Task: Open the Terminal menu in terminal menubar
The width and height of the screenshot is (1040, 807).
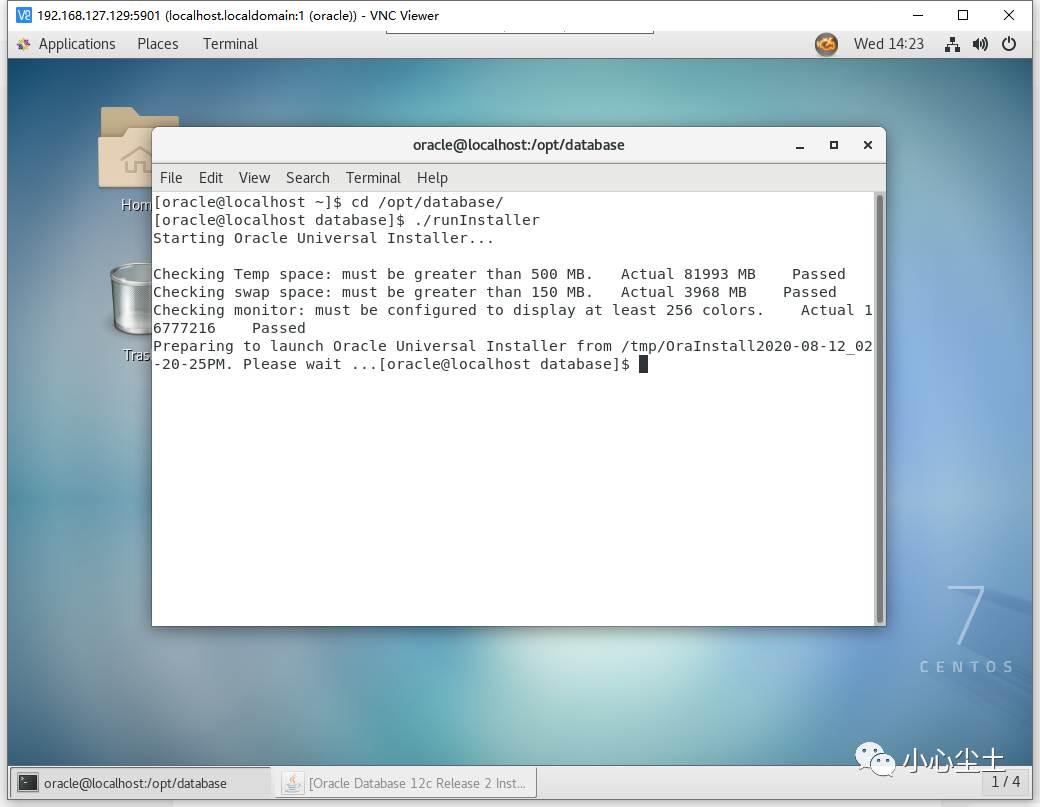Action: coord(373,178)
